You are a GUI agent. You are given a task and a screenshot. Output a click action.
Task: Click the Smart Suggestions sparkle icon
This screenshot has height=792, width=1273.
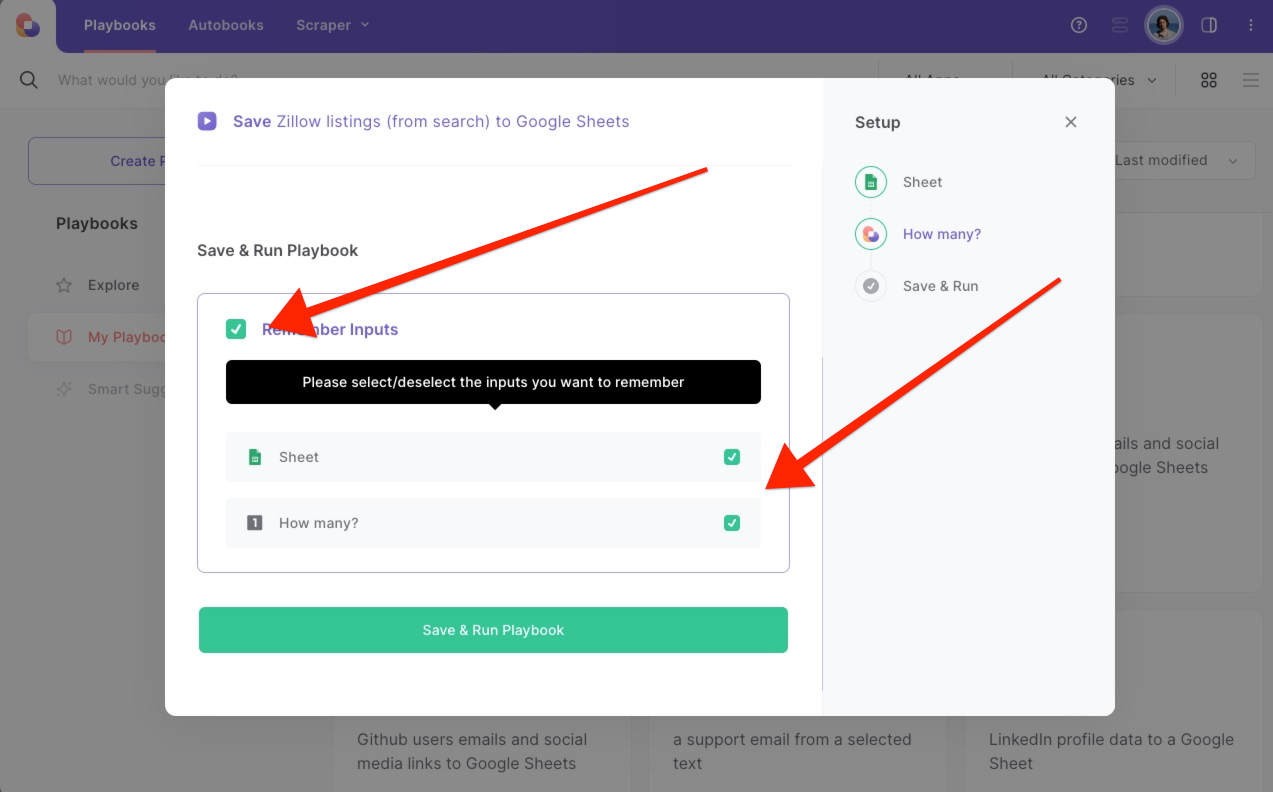point(64,389)
